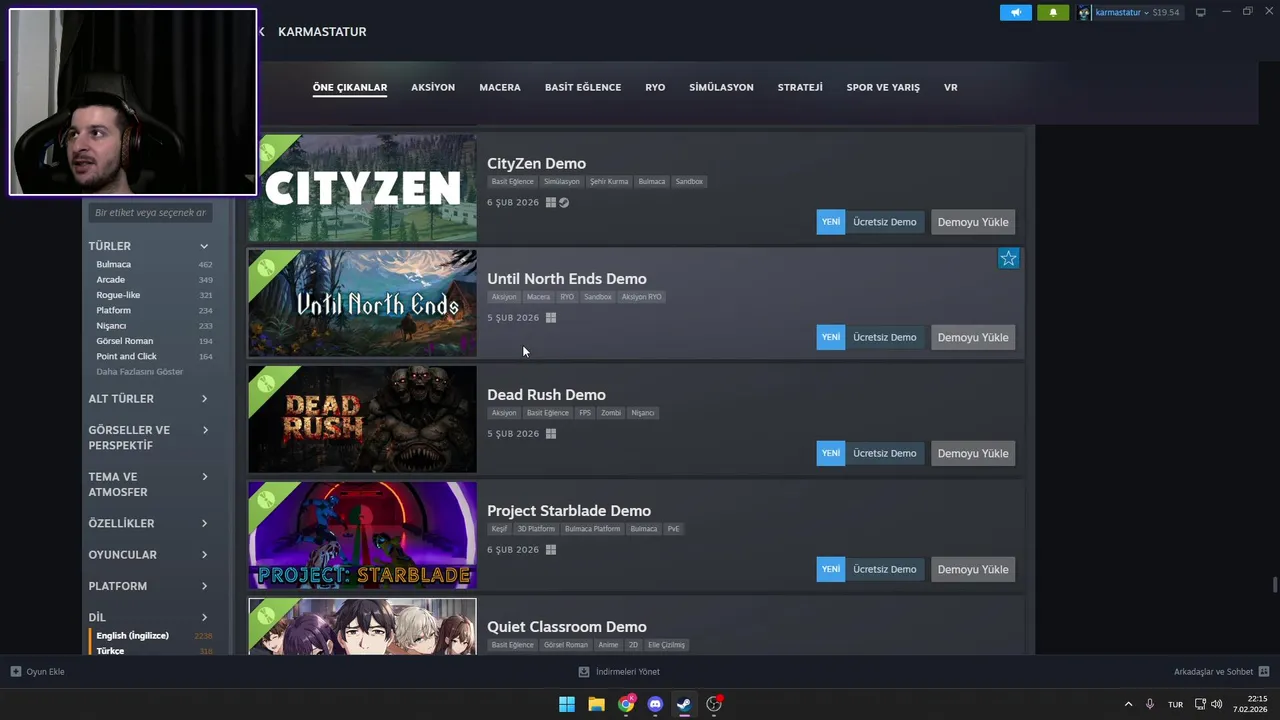1280x720 pixels.
Task: Focus the tag search input field
Action: point(150,213)
